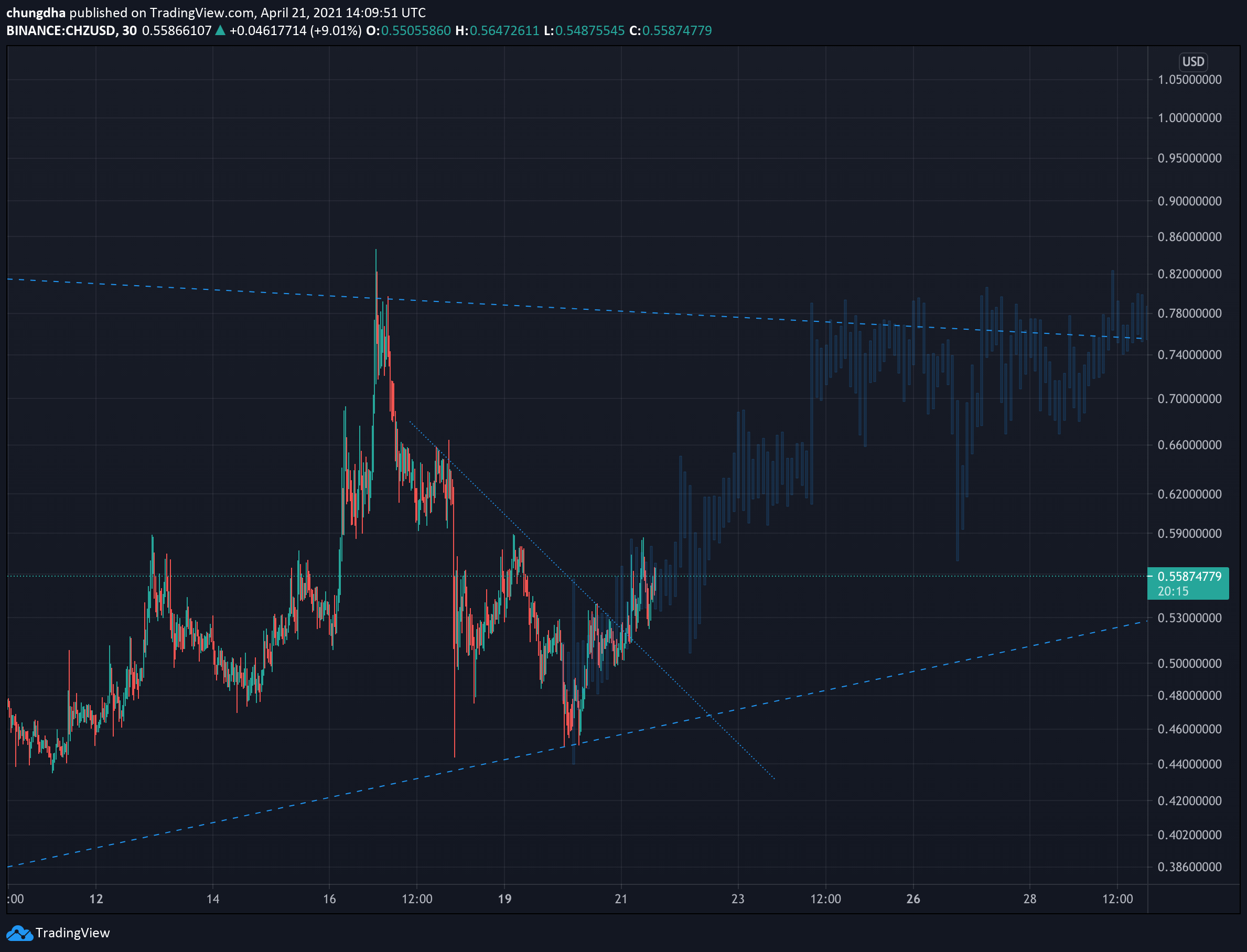Screen dimensions: 1247x952
Task: Click the price axis label 0.44000000
Action: [x=1189, y=764]
